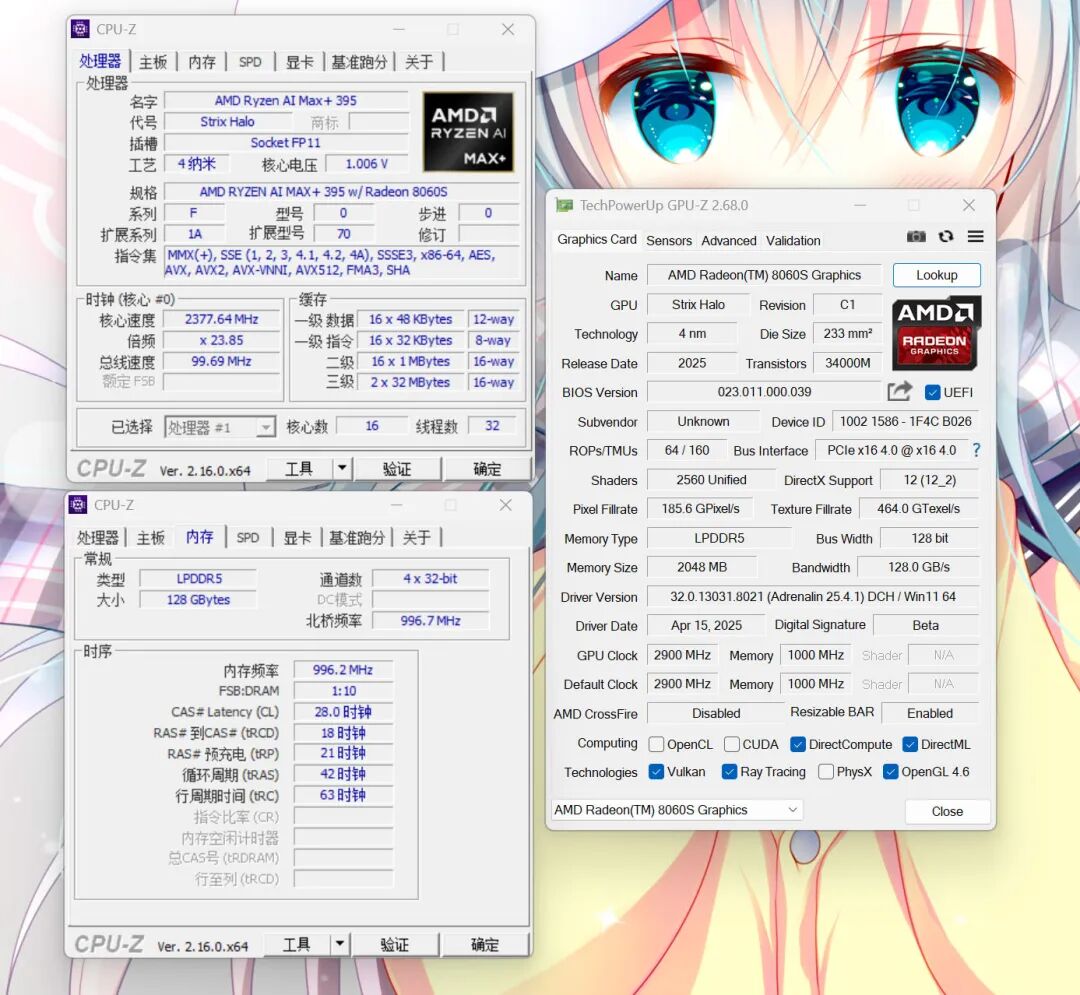Click BIOS version share/export icon

coord(899,392)
